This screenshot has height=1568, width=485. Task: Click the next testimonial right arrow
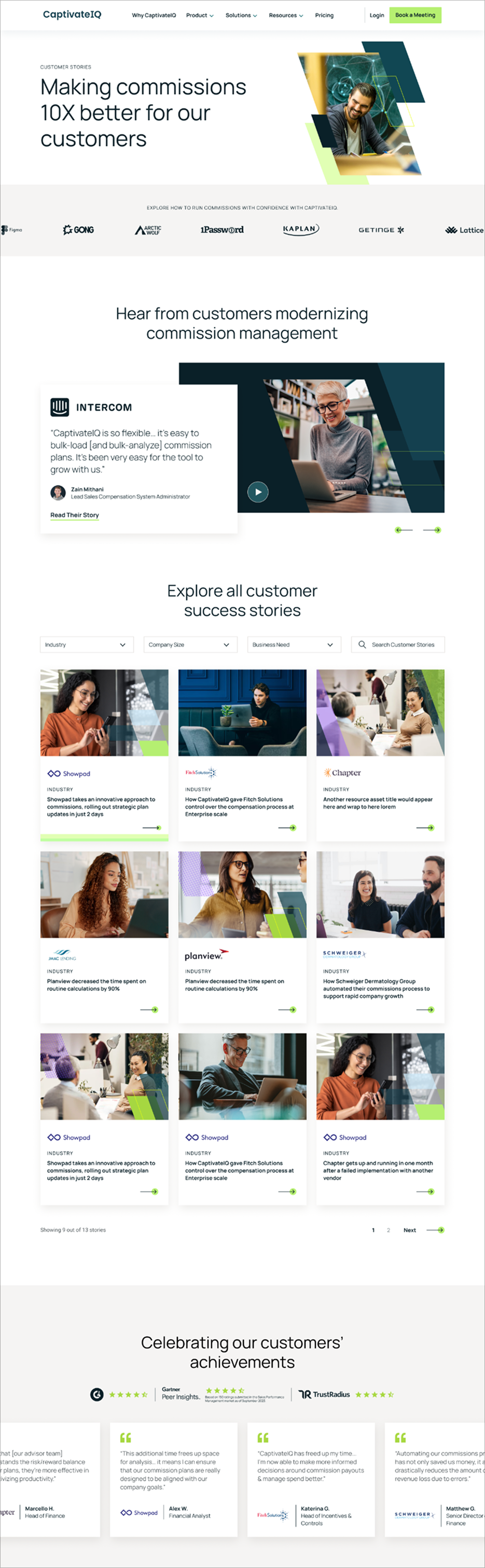(x=432, y=530)
